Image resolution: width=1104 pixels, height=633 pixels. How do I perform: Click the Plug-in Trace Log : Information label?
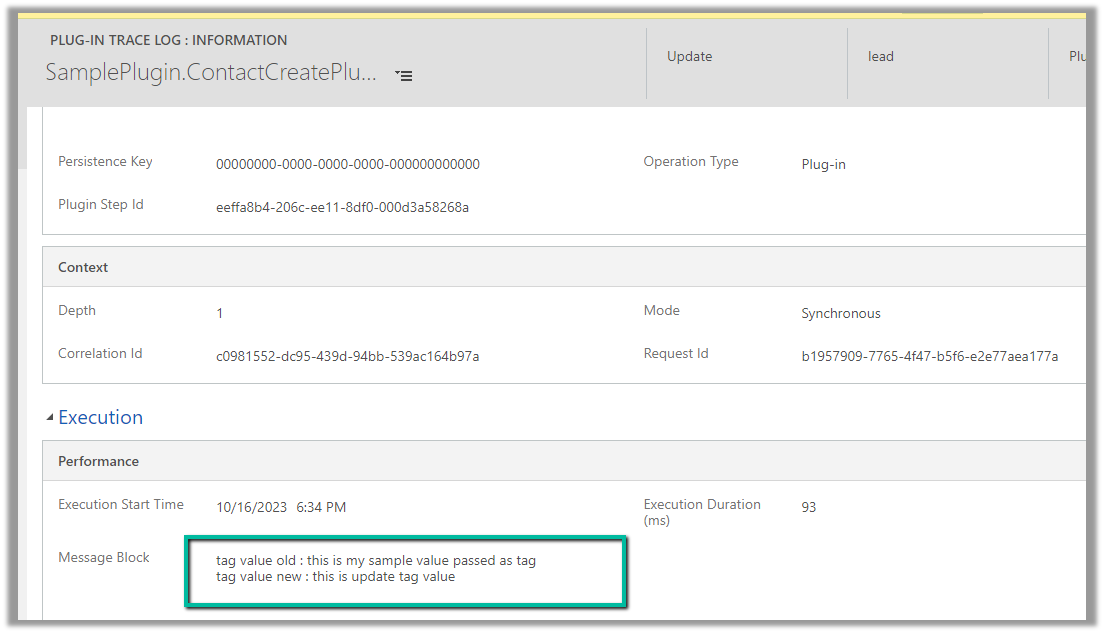click(x=168, y=40)
